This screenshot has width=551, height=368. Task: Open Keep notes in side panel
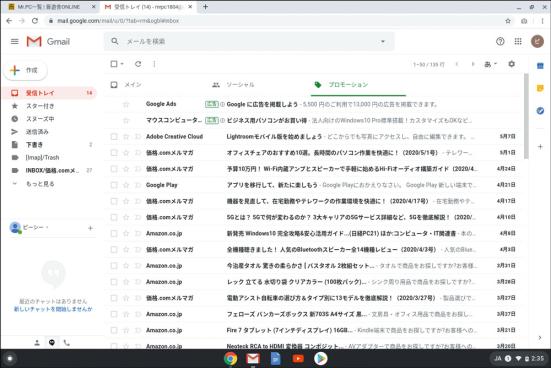coord(540,88)
